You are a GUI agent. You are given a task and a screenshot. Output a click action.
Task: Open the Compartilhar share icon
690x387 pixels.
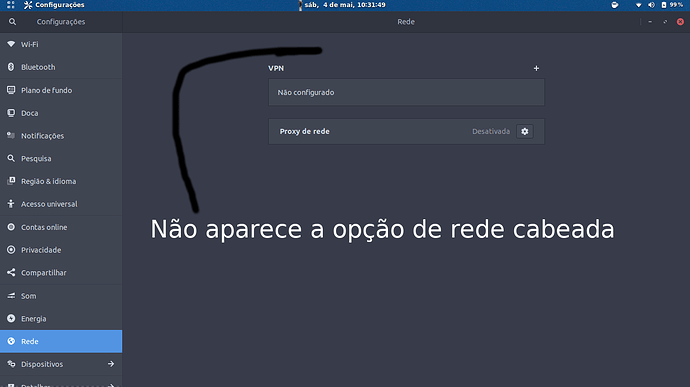click(11, 273)
